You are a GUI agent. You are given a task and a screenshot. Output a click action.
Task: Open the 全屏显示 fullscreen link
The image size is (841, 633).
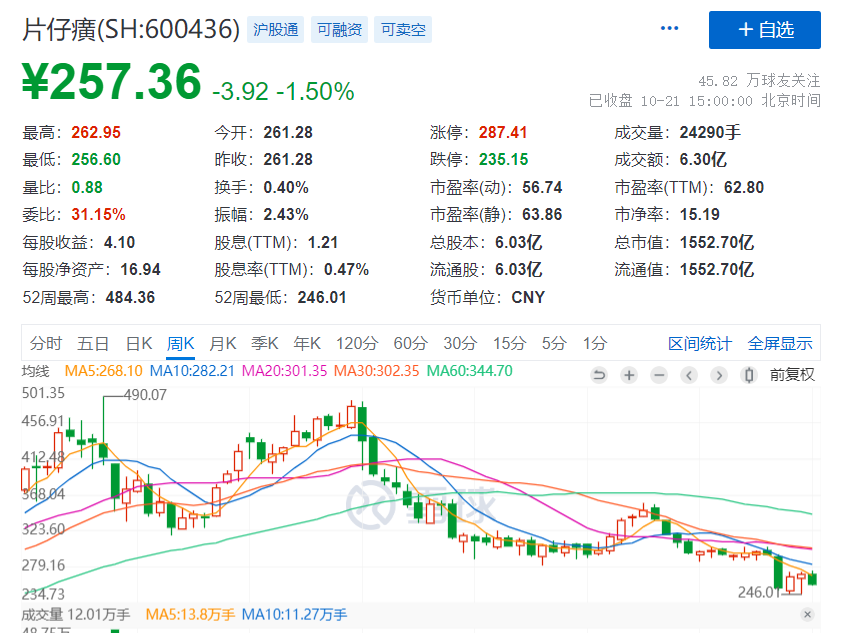click(780, 343)
